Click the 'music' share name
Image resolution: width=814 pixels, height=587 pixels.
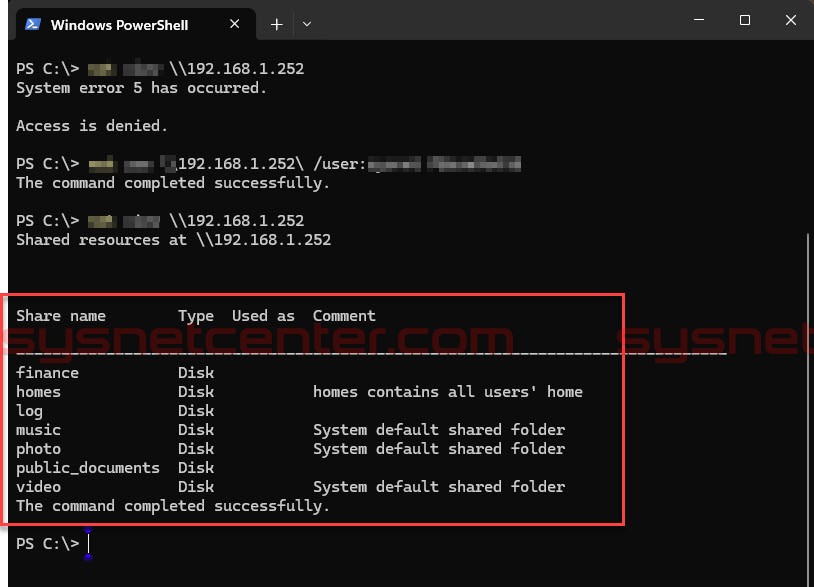tap(38, 430)
